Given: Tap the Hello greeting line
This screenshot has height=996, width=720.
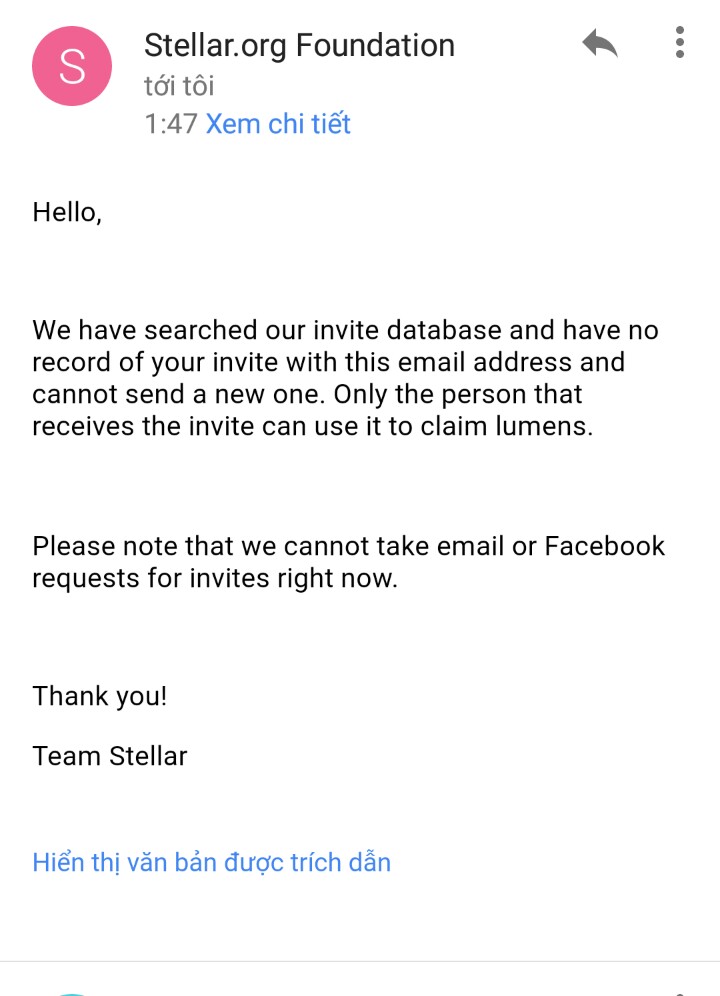Looking at the screenshot, I should pyautogui.click(x=67, y=212).
